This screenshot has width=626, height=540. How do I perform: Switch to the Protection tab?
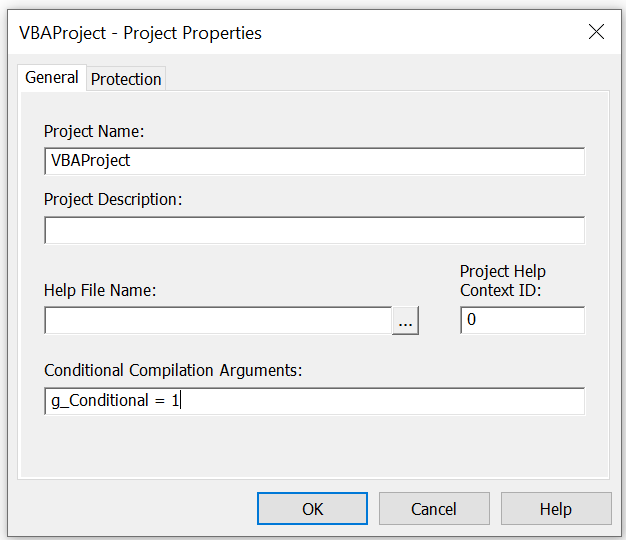(126, 79)
